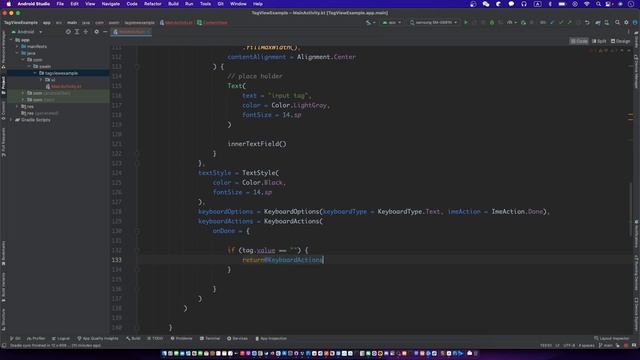640x360 pixels.
Task: Open IDE settings gear icon in toolbar
Action: tap(627, 22)
